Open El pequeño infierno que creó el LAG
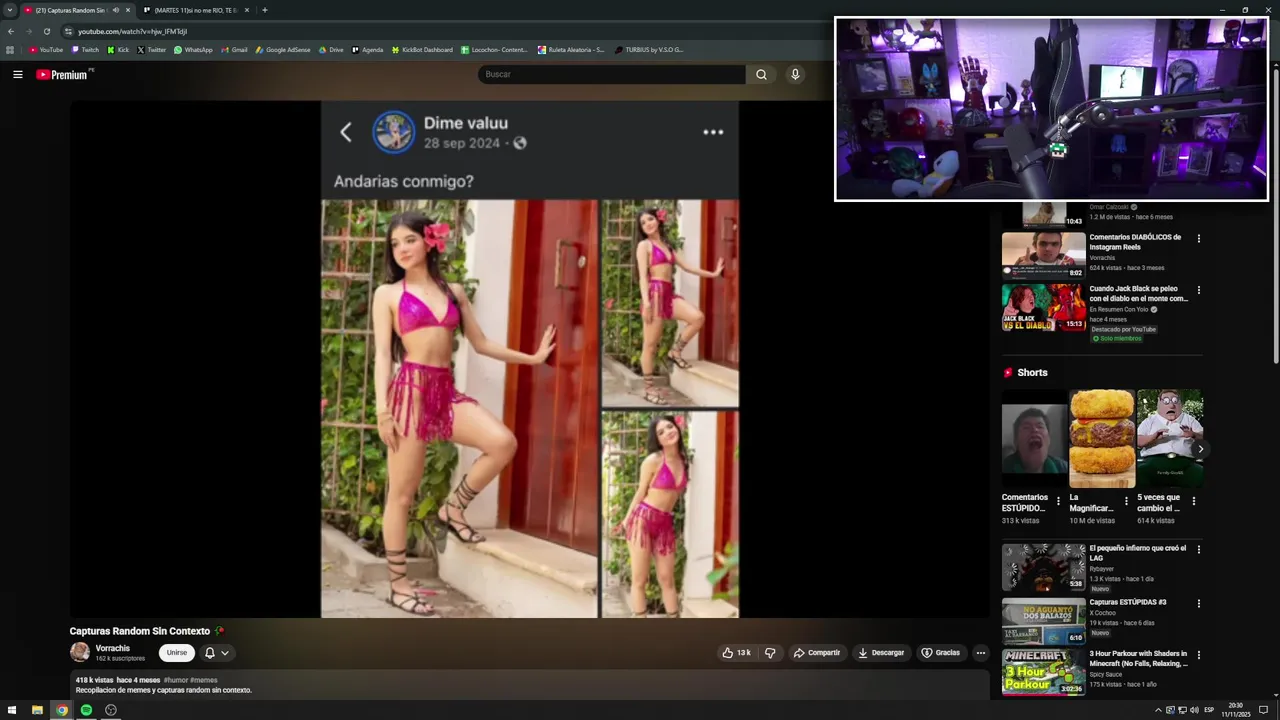 click(1137, 553)
